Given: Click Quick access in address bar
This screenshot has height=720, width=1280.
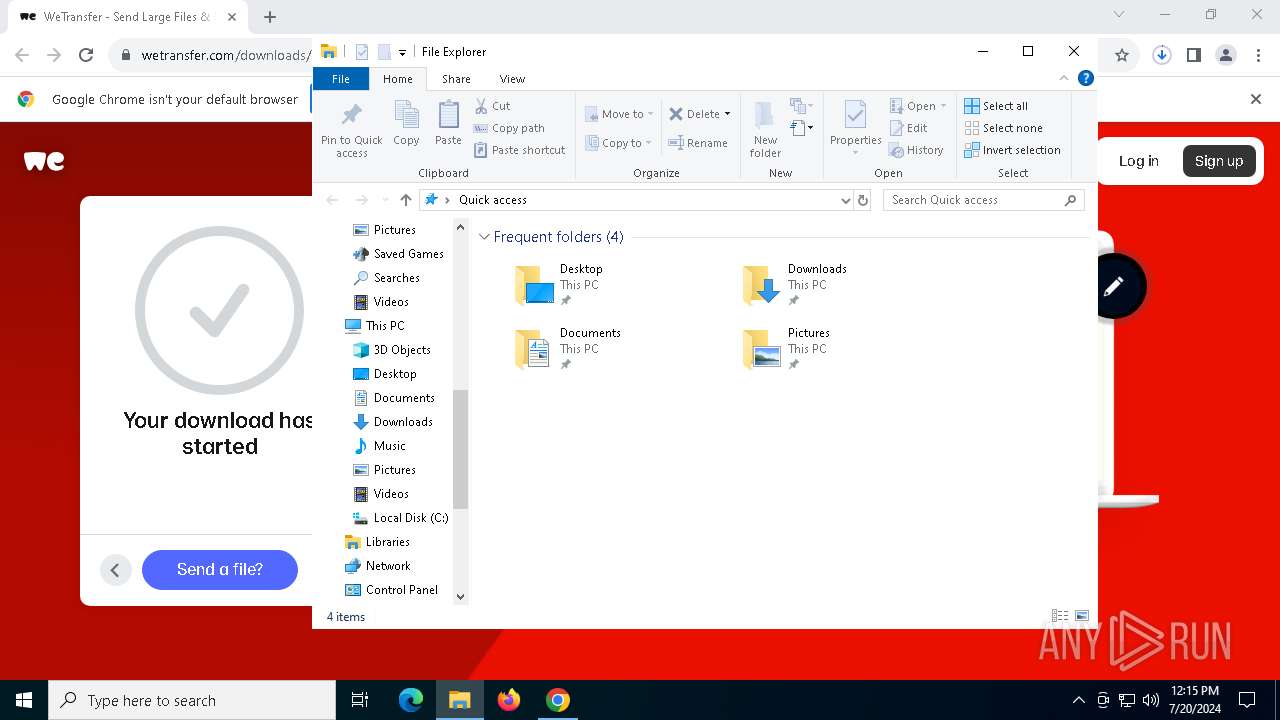Looking at the screenshot, I should (493, 200).
